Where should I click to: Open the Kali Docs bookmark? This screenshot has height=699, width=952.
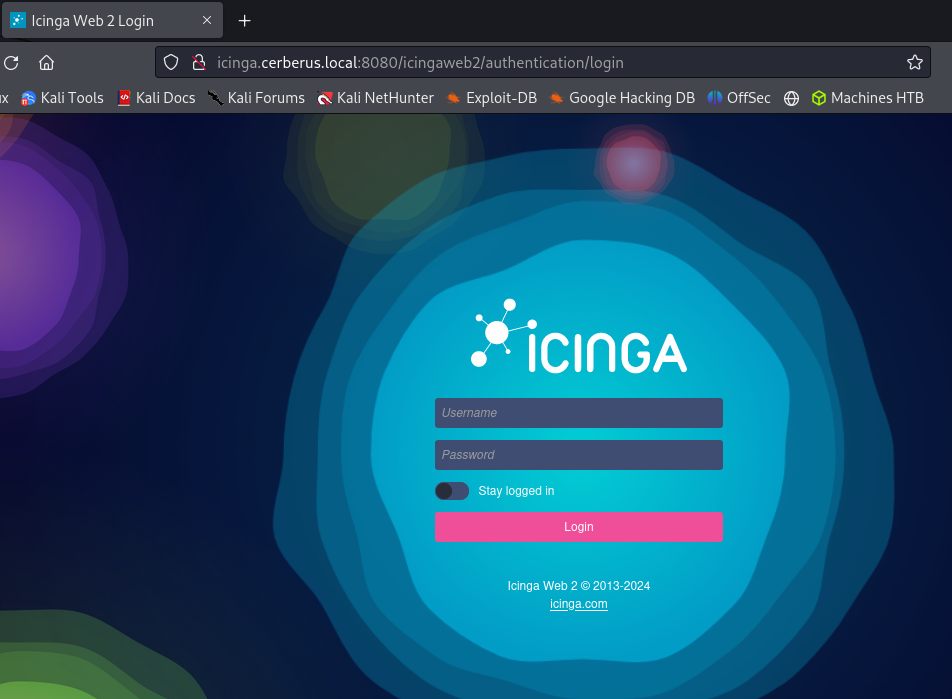coord(157,98)
